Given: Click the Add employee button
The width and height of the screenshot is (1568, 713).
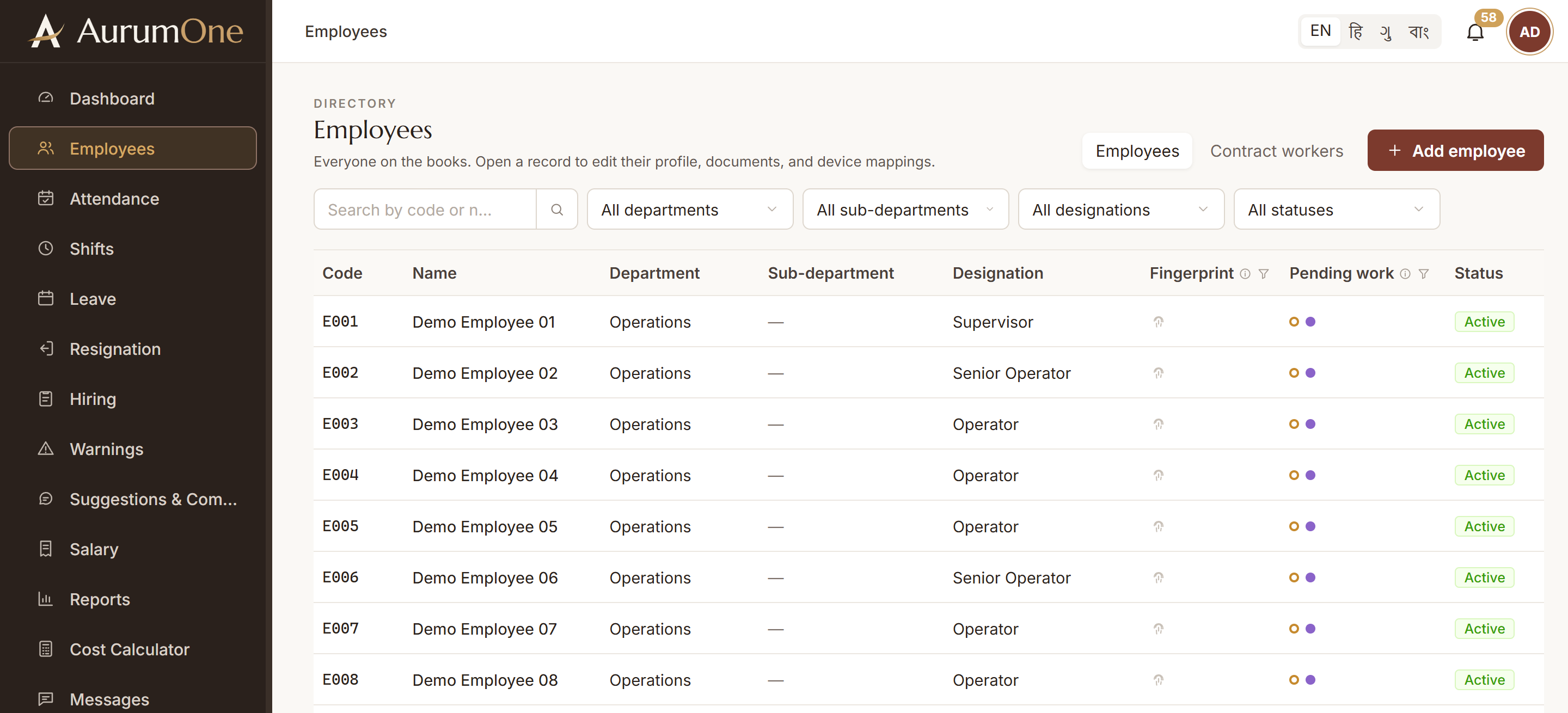Looking at the screenshot, I should [1455, 150].
